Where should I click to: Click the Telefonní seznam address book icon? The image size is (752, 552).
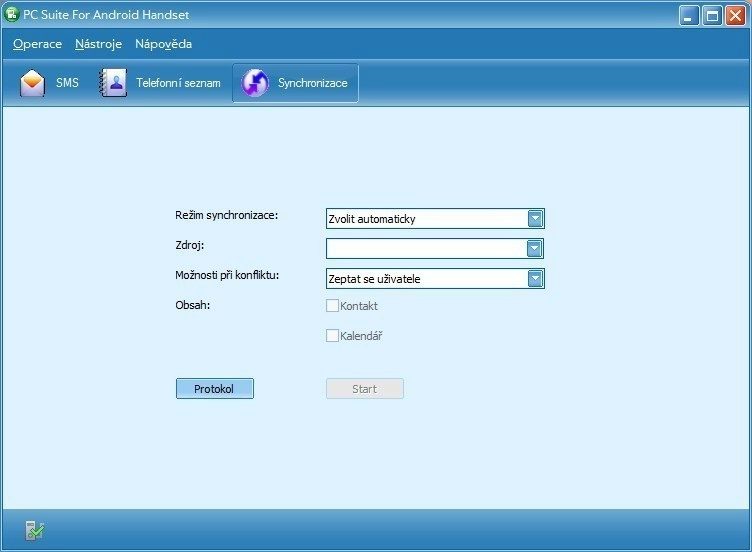(x=113, y=83)
